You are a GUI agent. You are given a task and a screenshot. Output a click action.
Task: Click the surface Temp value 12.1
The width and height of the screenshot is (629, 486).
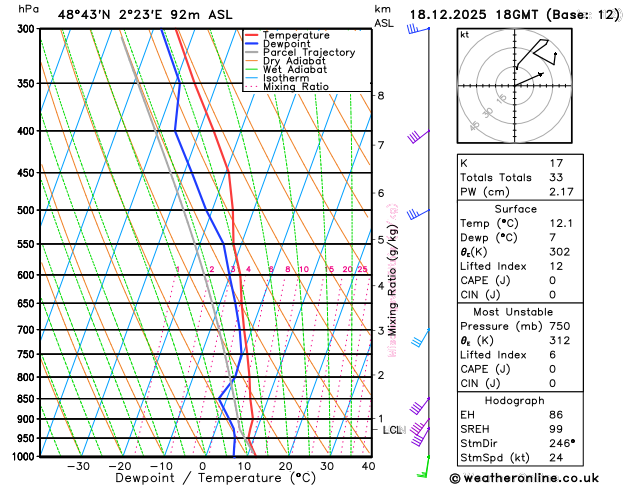[x=561, y=223]
